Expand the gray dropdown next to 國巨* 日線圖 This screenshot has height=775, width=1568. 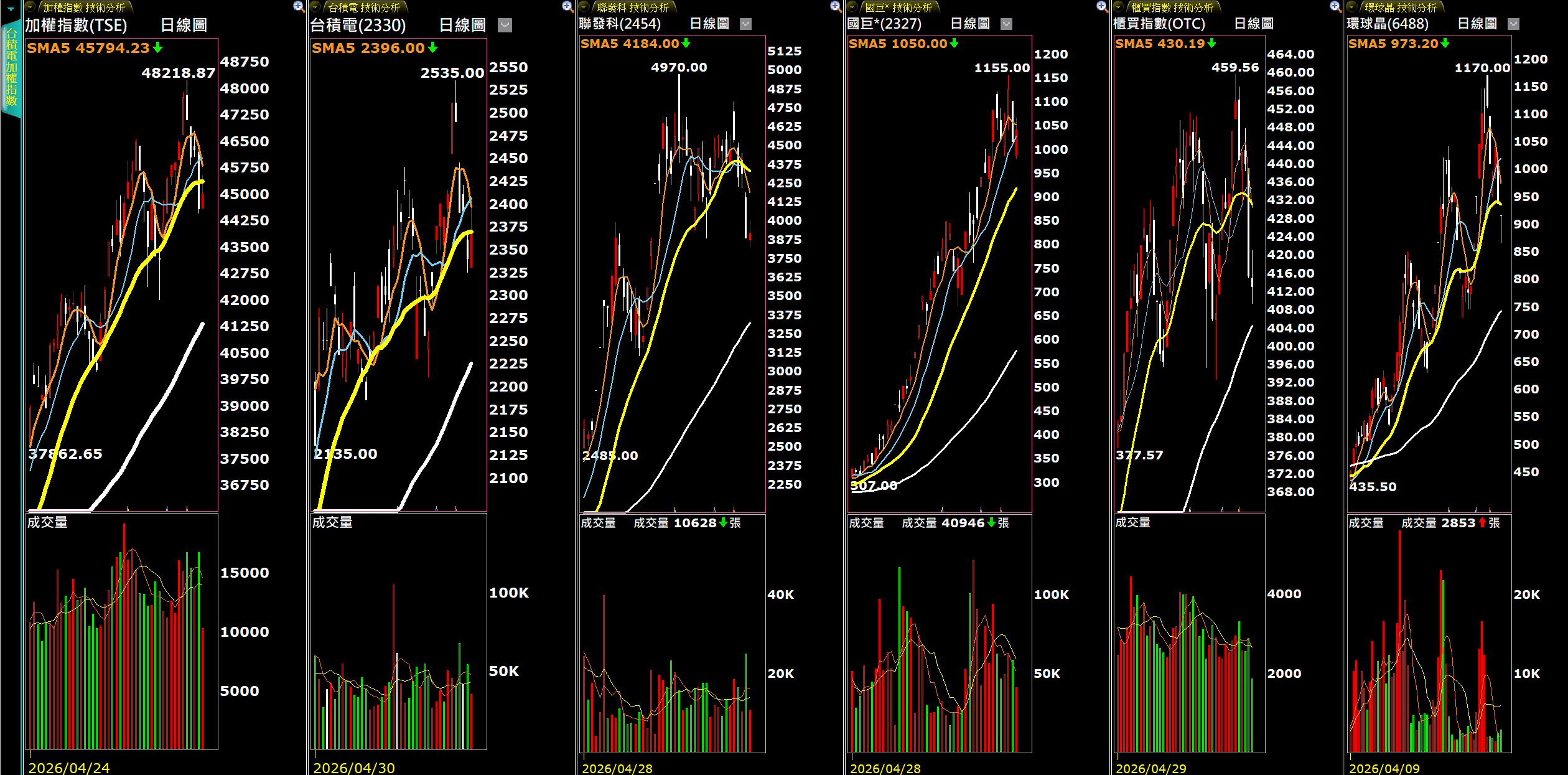click(1006, 24)
